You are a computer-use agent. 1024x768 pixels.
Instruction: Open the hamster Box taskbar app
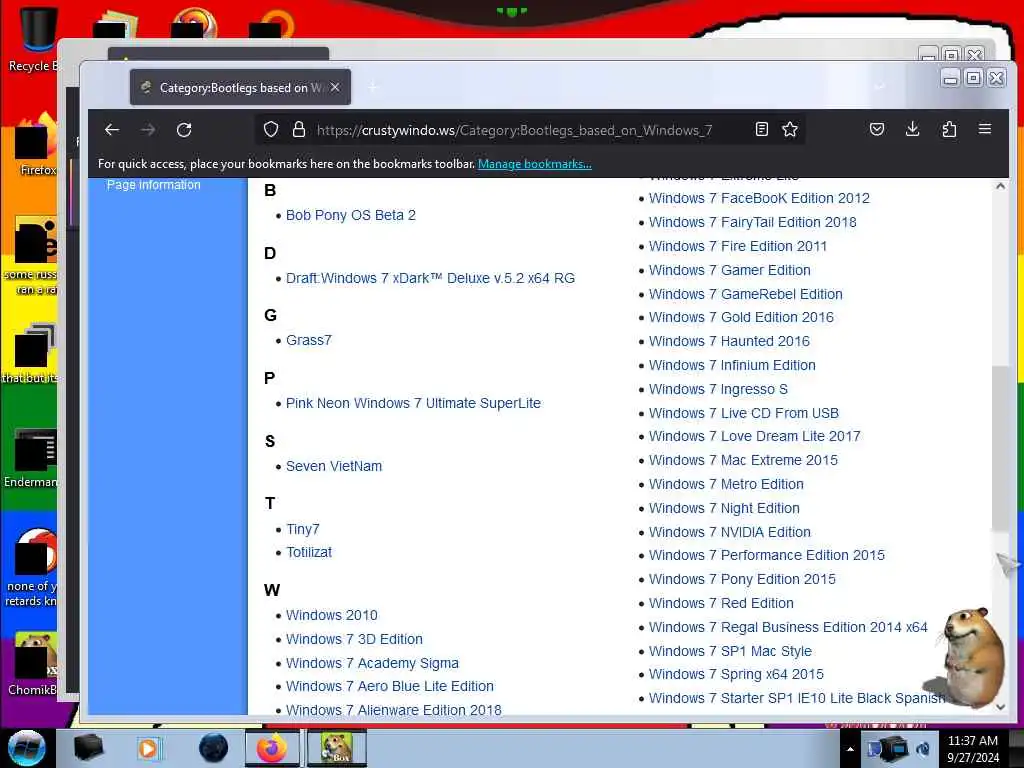click(x=336, y=748)
